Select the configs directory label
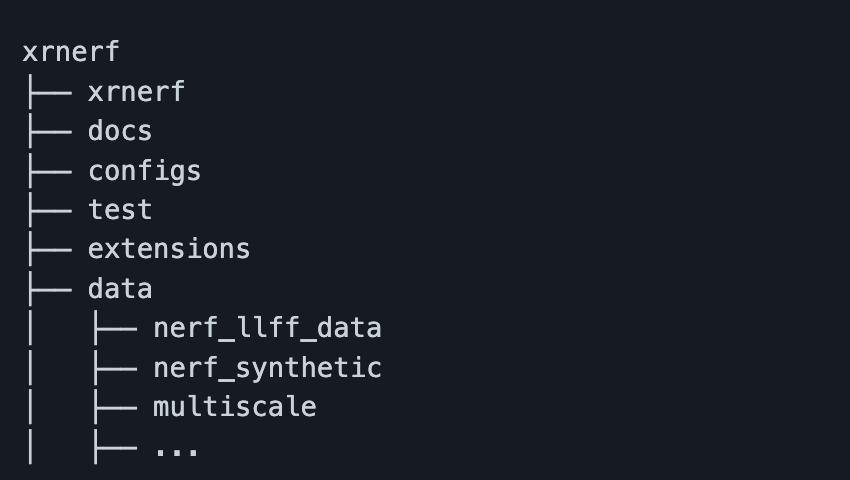The height and width of the screenshot is (480, 850). tap(144, 171)
